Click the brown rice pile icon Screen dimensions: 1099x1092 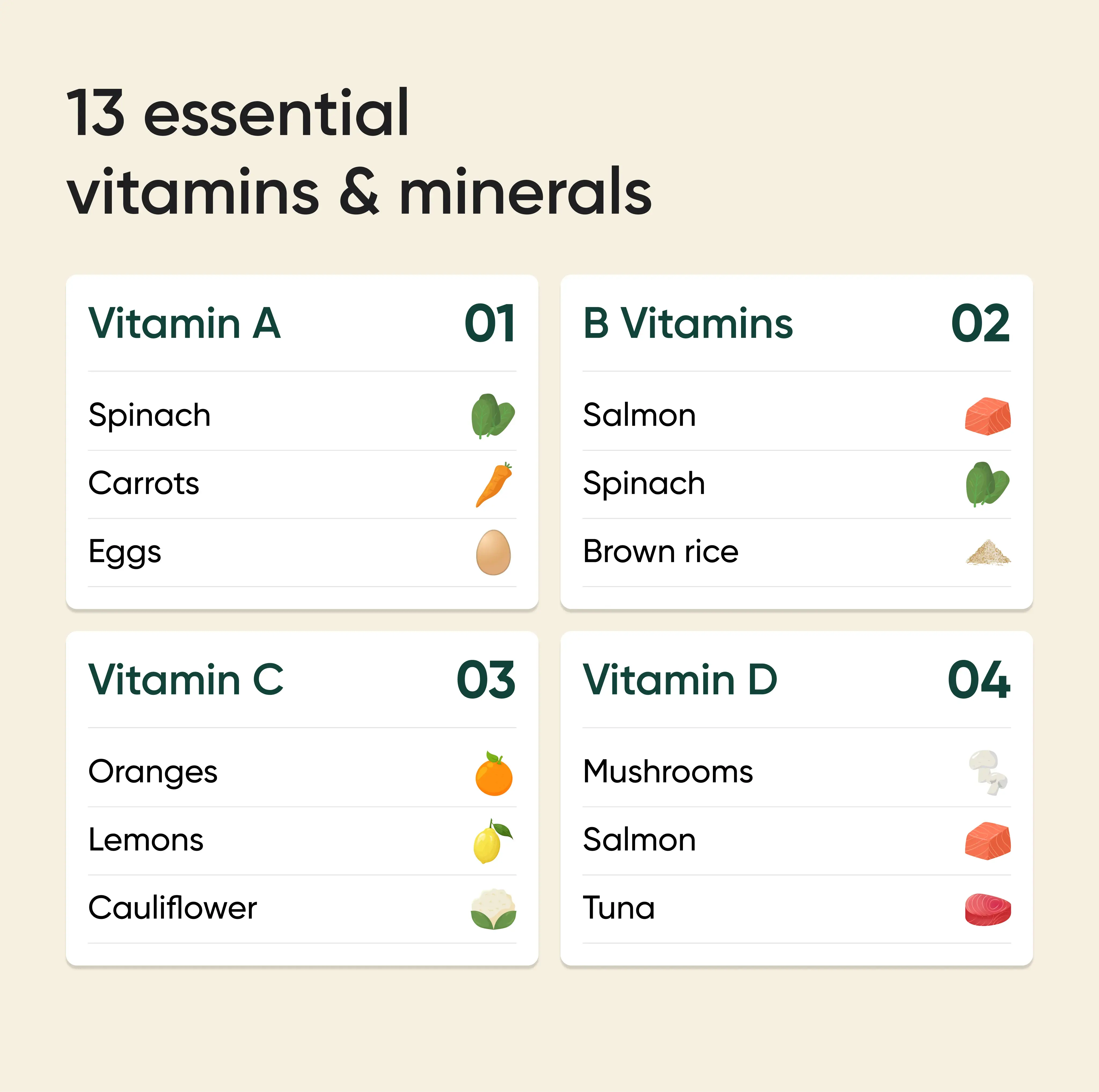click(988, 553)
